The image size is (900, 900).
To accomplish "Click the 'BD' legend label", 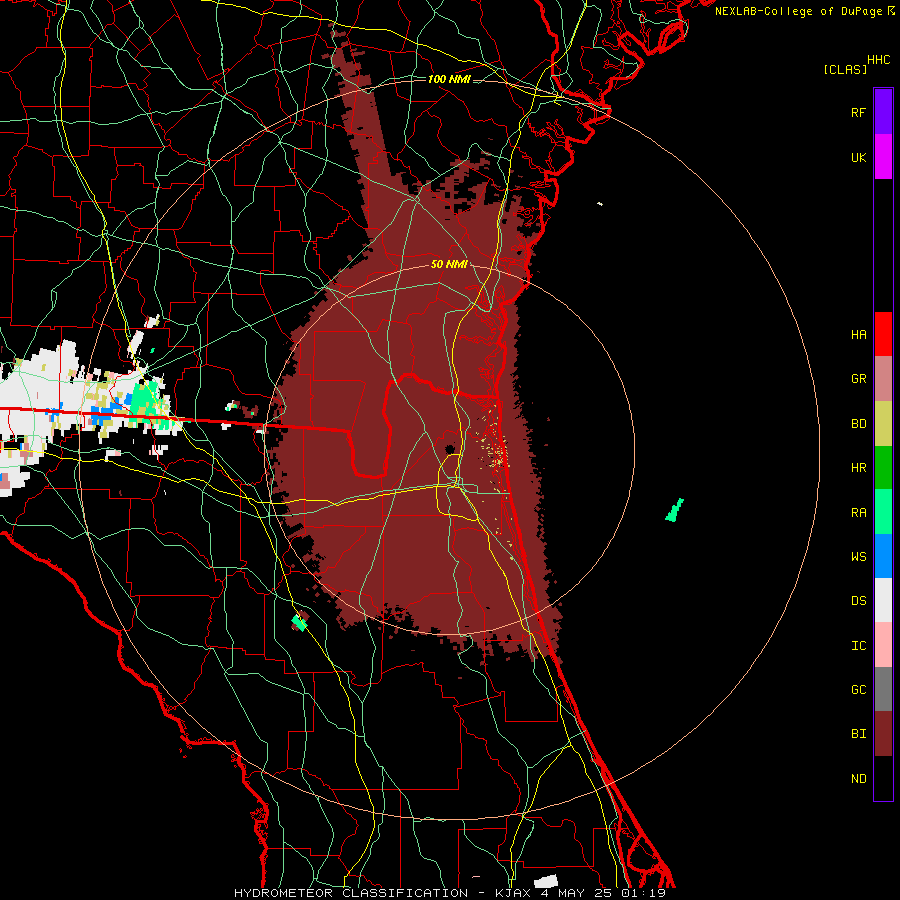I will point(858,424).
